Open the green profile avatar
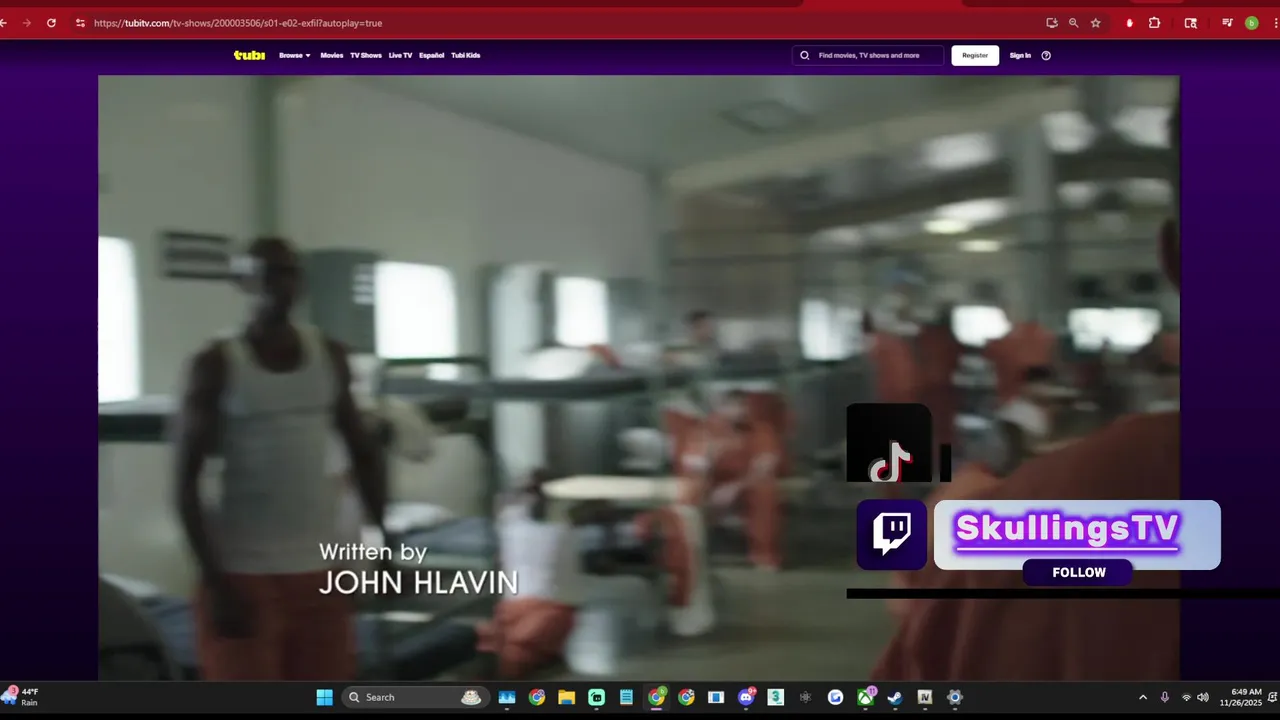The height and width of the screenshot is (720, 1280). click(1251, 23)
